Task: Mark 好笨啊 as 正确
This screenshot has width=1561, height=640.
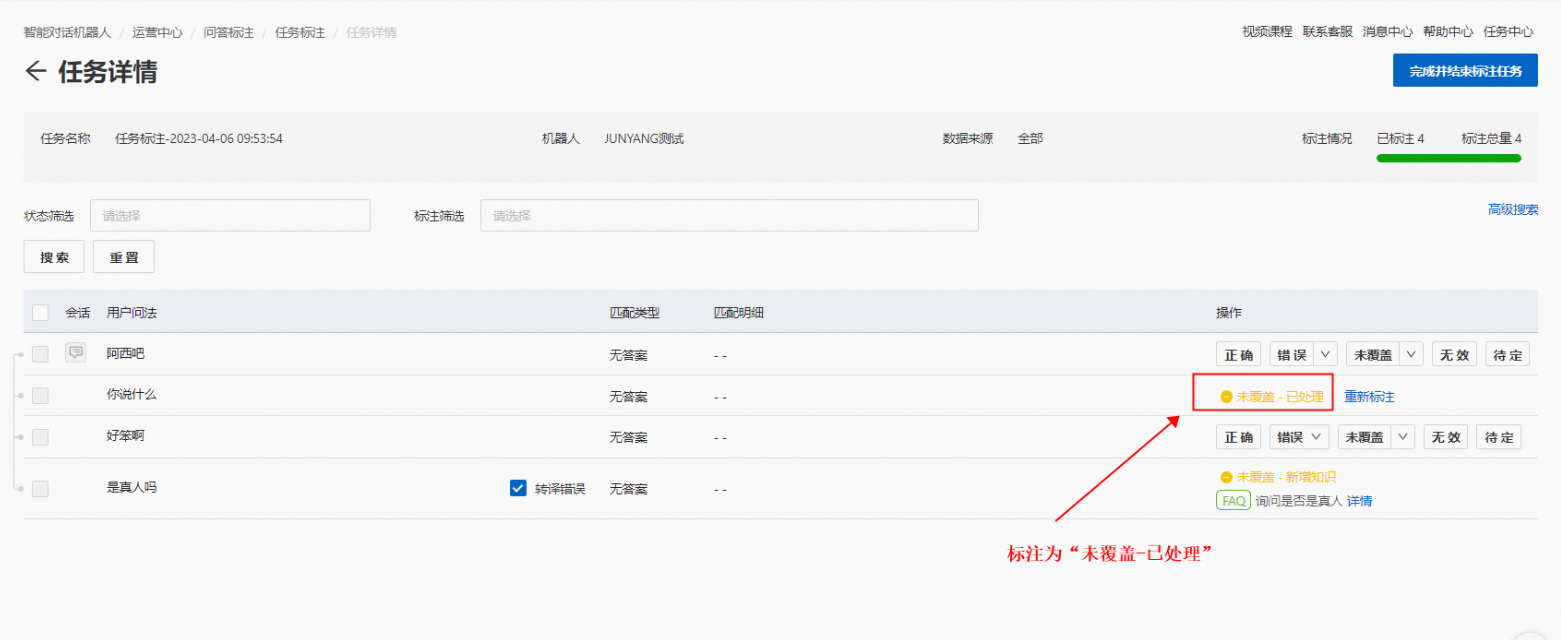Action: point(1238,437)
